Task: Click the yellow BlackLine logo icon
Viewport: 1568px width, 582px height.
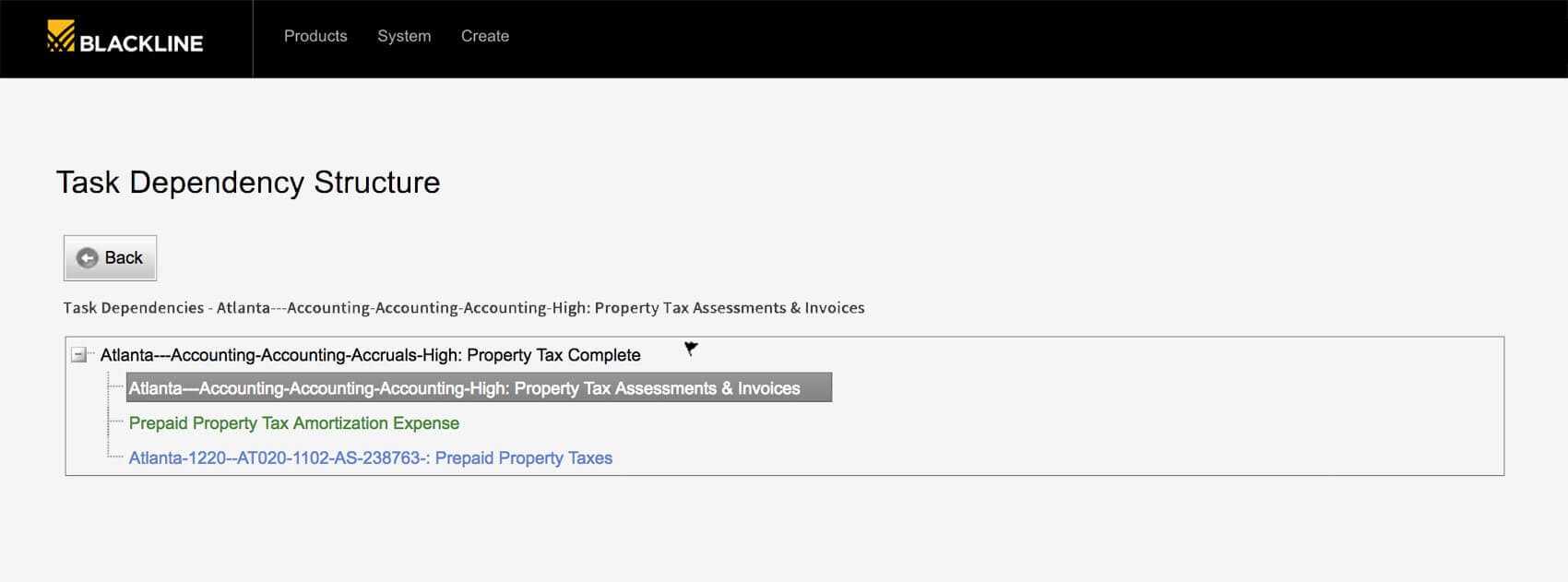Action: (x=61, y=36)
